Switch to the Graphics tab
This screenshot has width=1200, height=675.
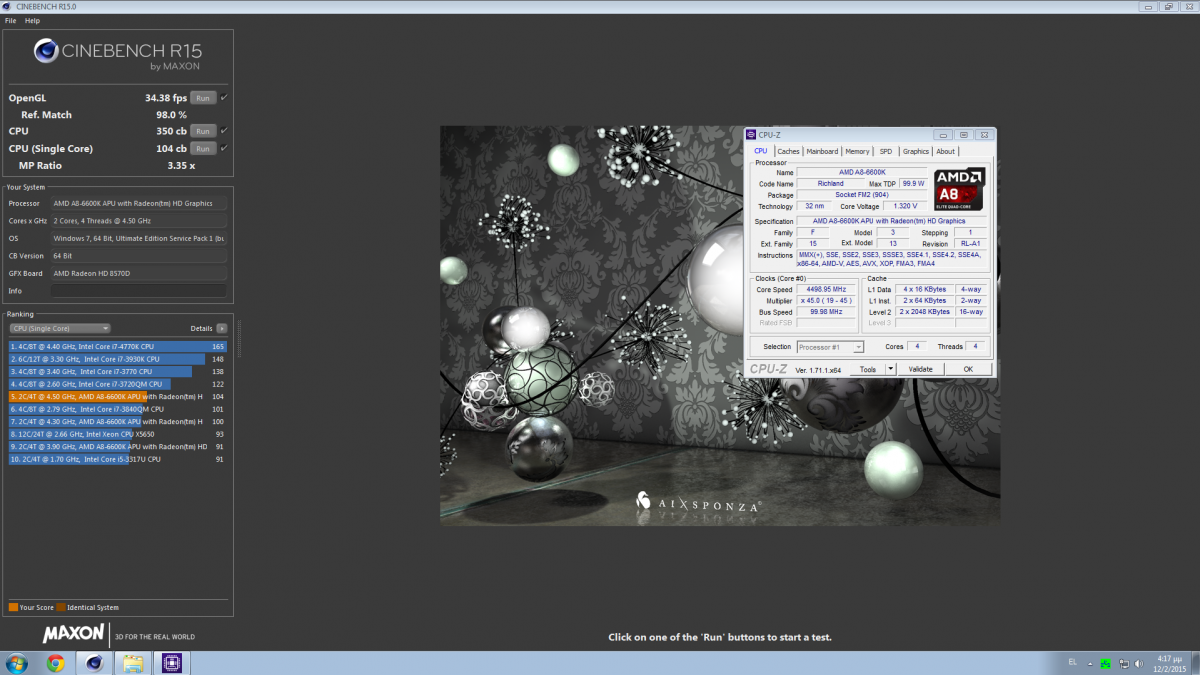click(916, 152)
